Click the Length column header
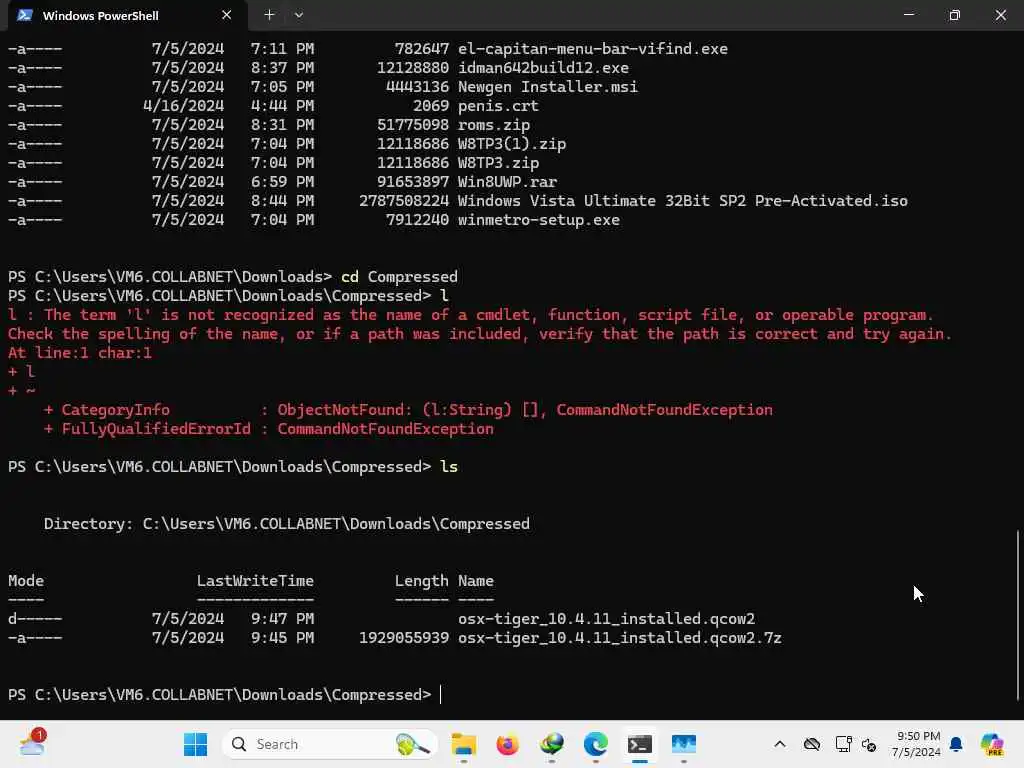This screenshot has width=1024, height=768. (421, 581)
